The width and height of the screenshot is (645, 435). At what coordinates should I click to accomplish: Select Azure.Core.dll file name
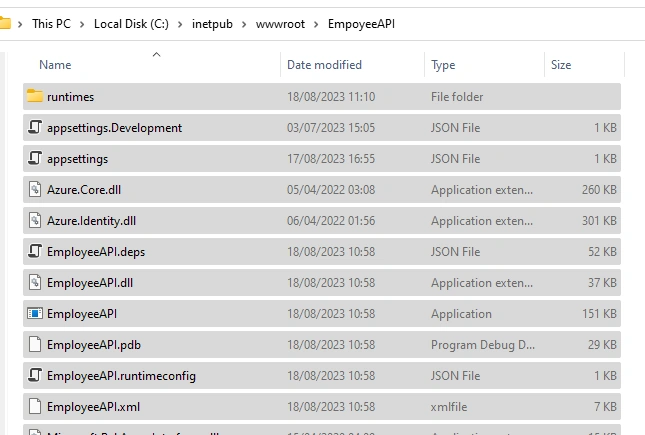84,190
